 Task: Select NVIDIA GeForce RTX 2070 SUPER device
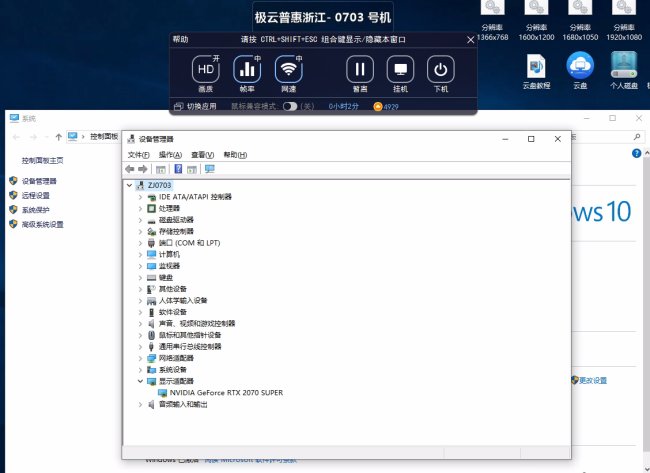(x=226, y=393)
